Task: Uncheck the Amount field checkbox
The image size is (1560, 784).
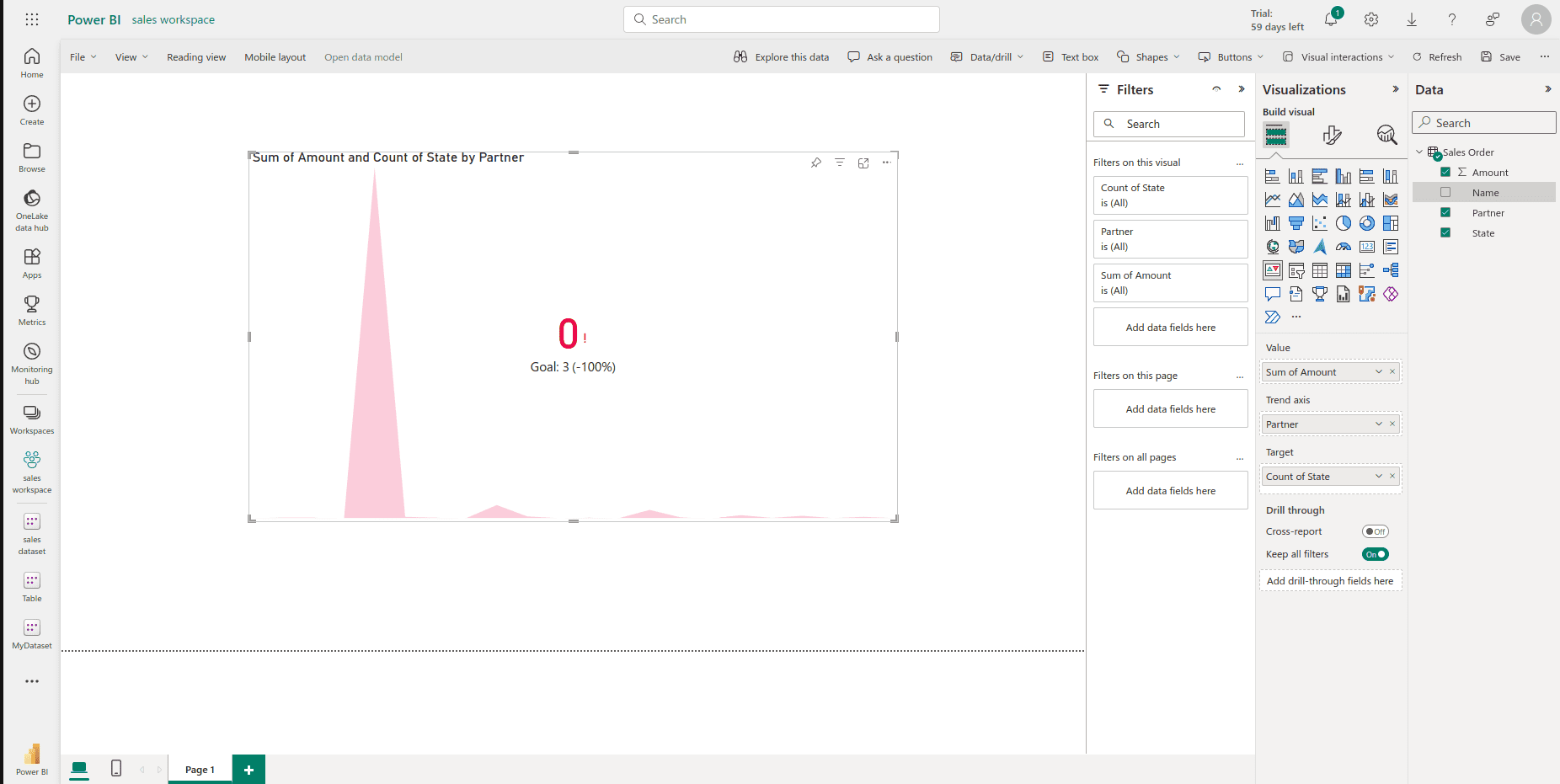Action: tap(1445, 172)
